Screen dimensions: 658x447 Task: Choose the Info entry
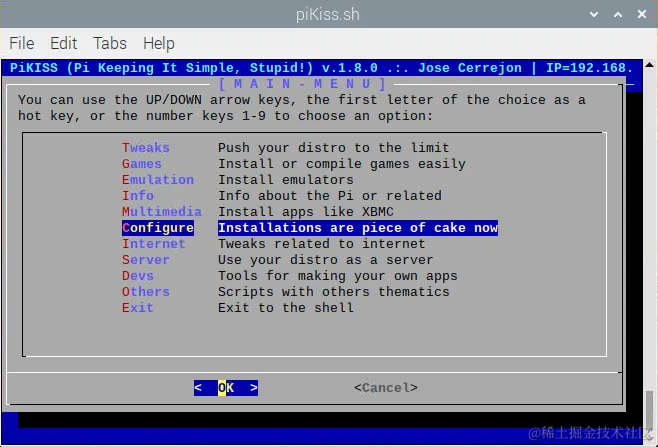(x=138, y=196)
